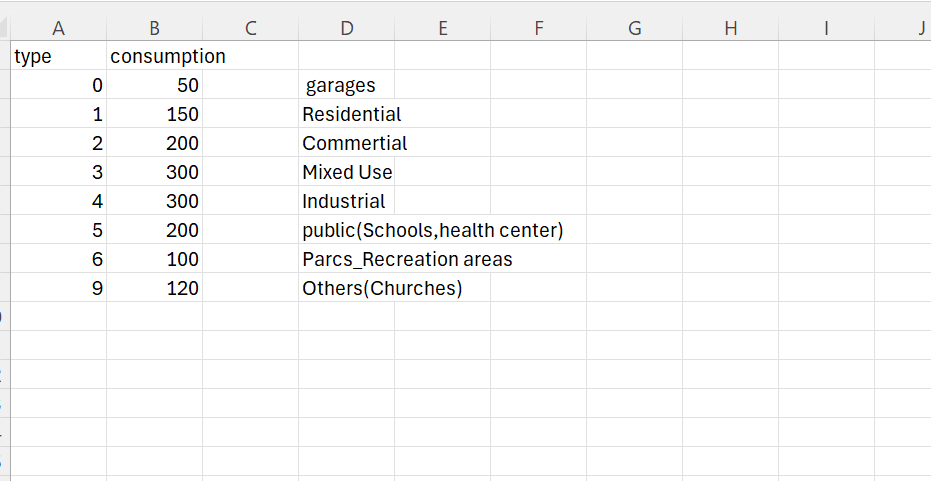The image size is (931, 481).
Task: Click the column I header
Action: coord(826,28)
